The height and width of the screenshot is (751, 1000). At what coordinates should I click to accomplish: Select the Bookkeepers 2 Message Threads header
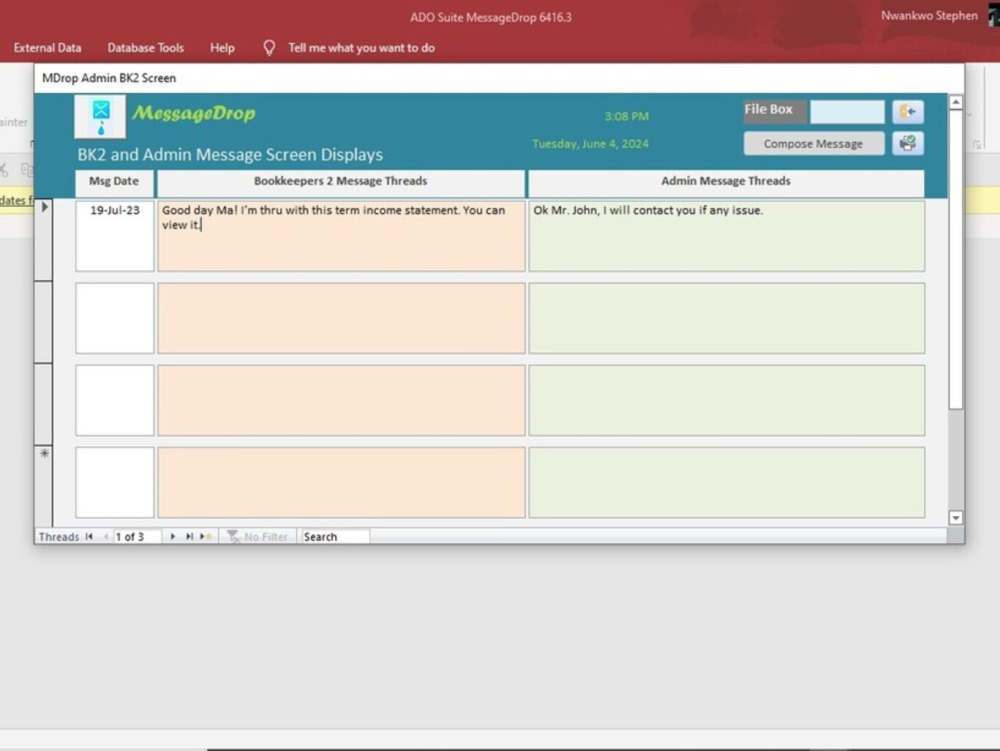pyautogui.click(x=341, y=182)
